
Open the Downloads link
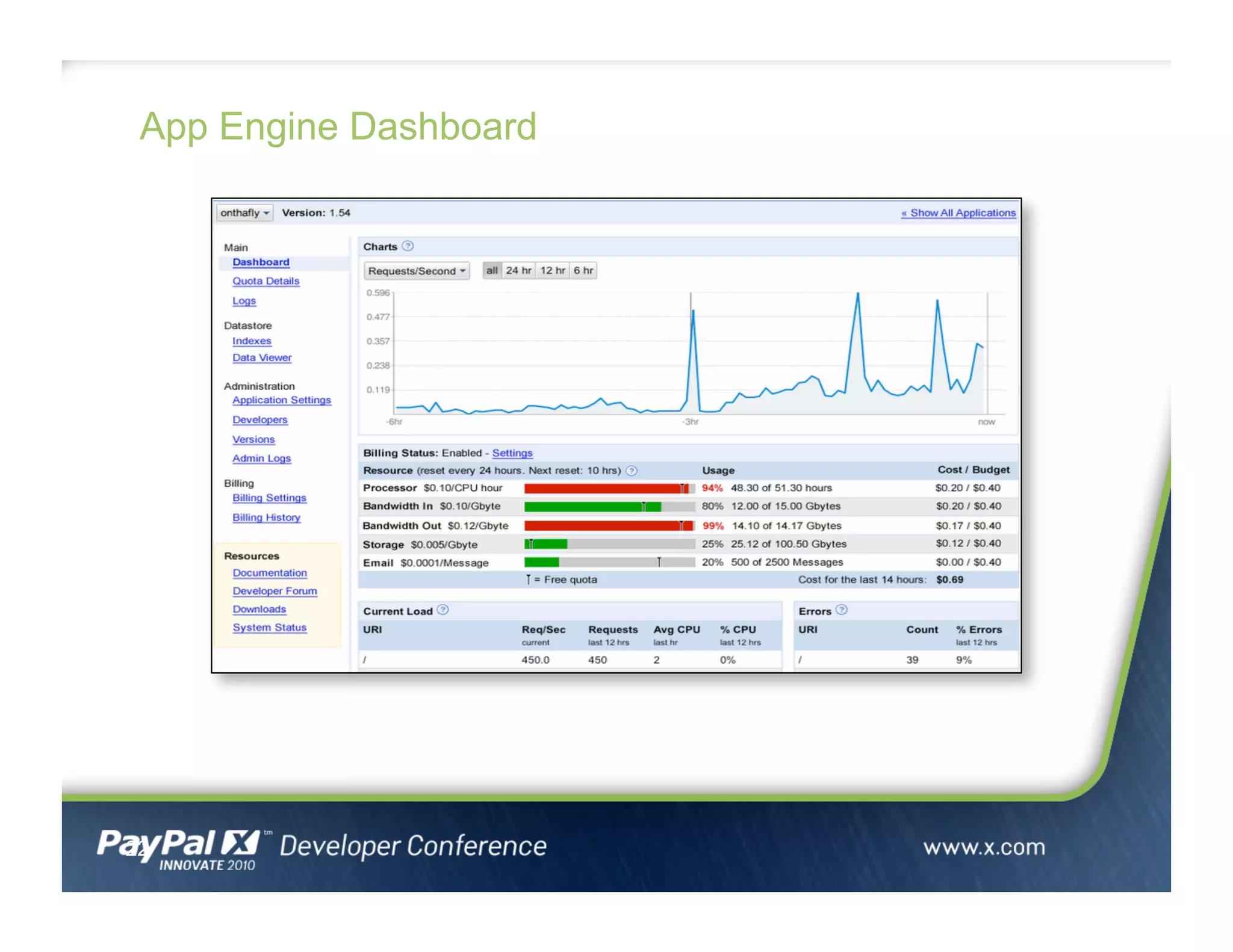[x=259, y=609]
